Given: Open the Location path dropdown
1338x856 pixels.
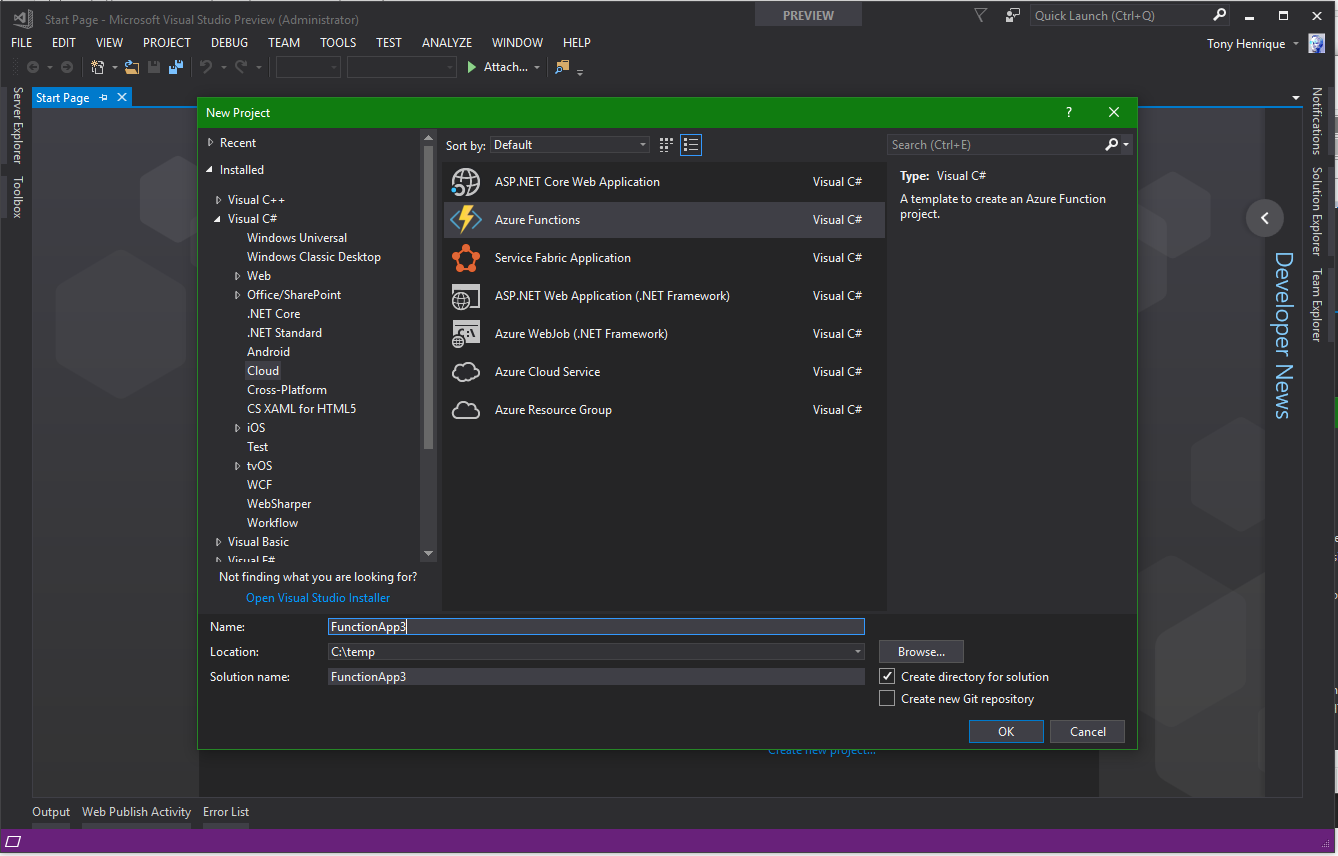Looking at the screenshot, I should [x=858, y=652].
